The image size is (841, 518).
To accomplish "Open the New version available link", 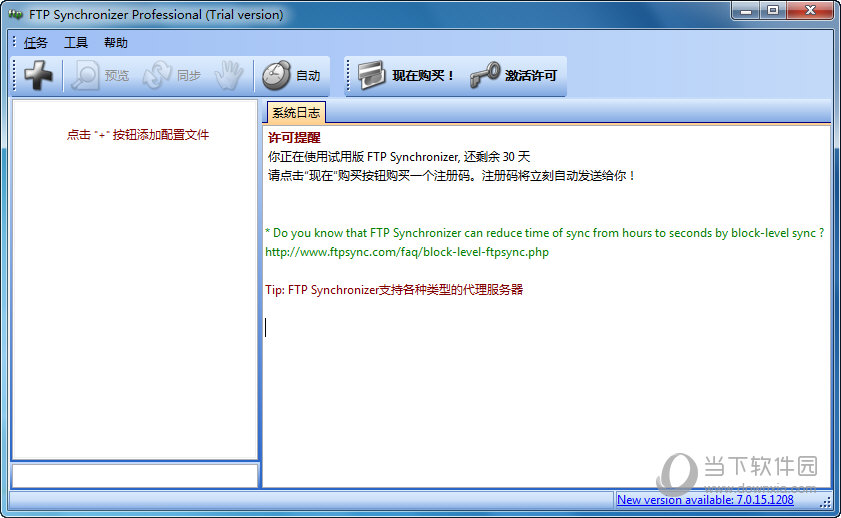I will click(705, 500).
